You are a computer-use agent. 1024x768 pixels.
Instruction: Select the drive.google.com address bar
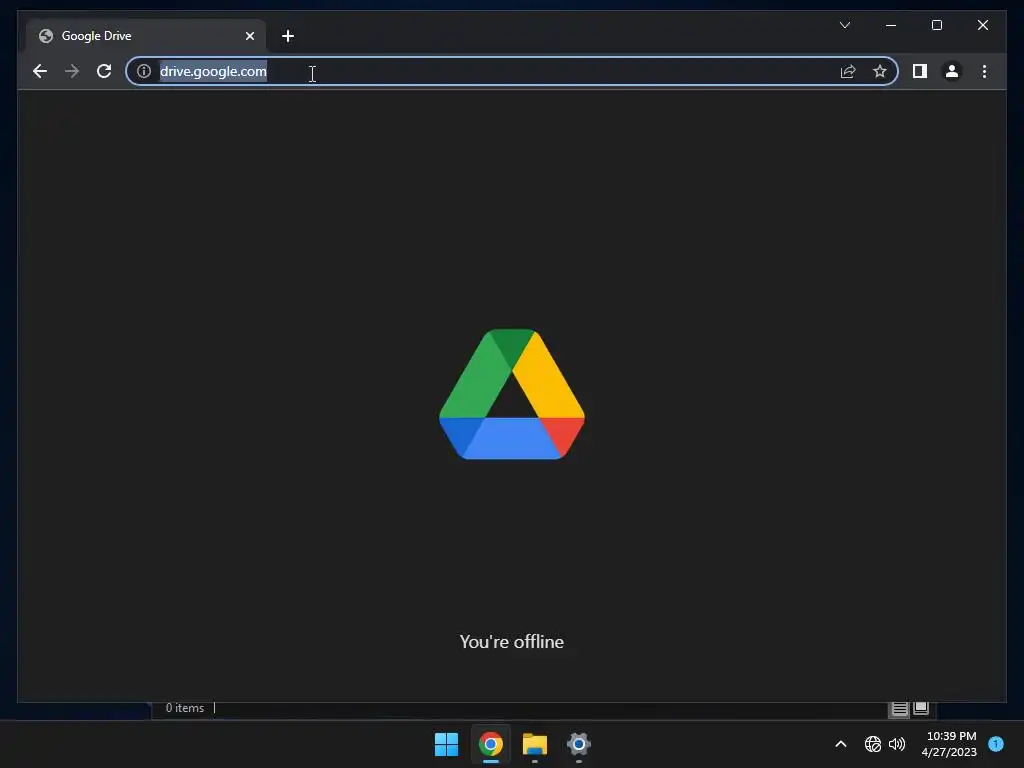coord(512,71)
